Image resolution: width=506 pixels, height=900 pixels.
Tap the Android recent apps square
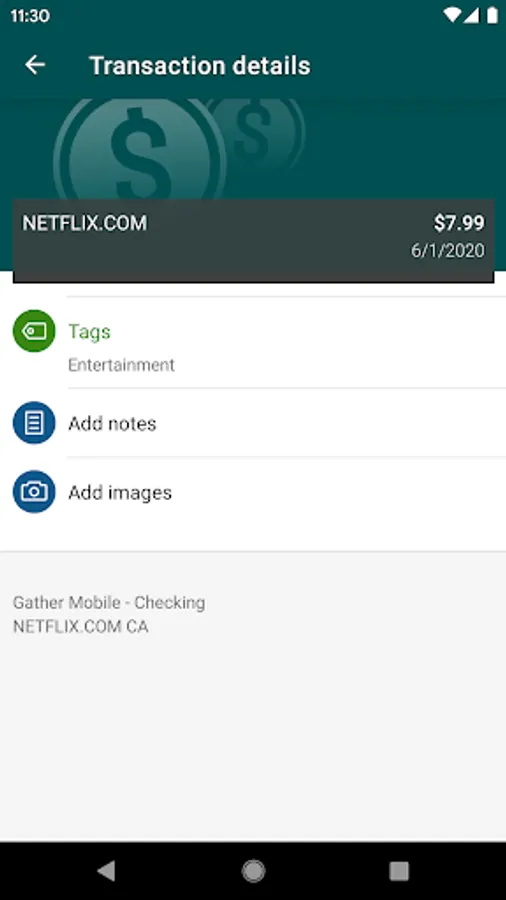tap(399, 871)
